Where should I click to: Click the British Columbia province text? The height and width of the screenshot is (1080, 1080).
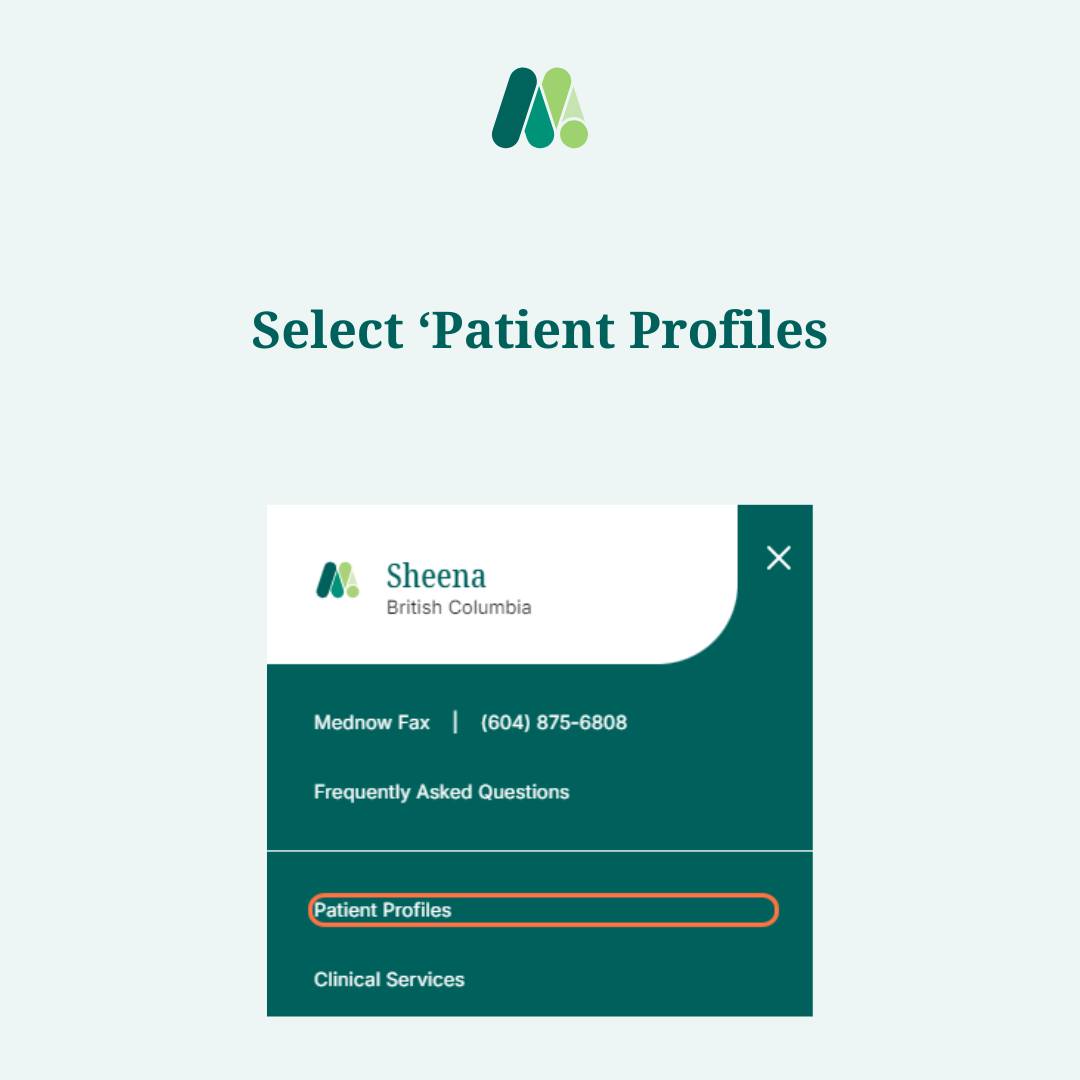pos(459,608)
